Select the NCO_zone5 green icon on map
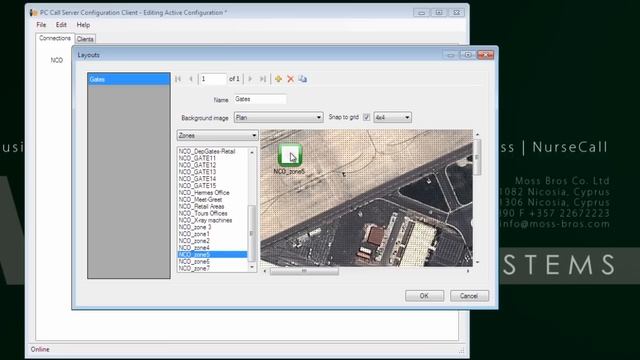640x360 pixels. 290,155
